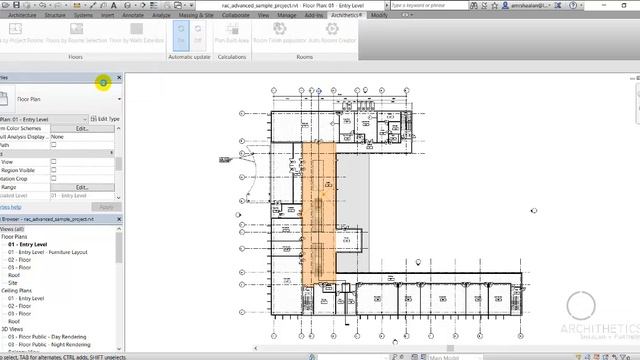Viewport: 640px width, 360px height.
Task: Close the Project Browser panel
Action: pos(119,219)
